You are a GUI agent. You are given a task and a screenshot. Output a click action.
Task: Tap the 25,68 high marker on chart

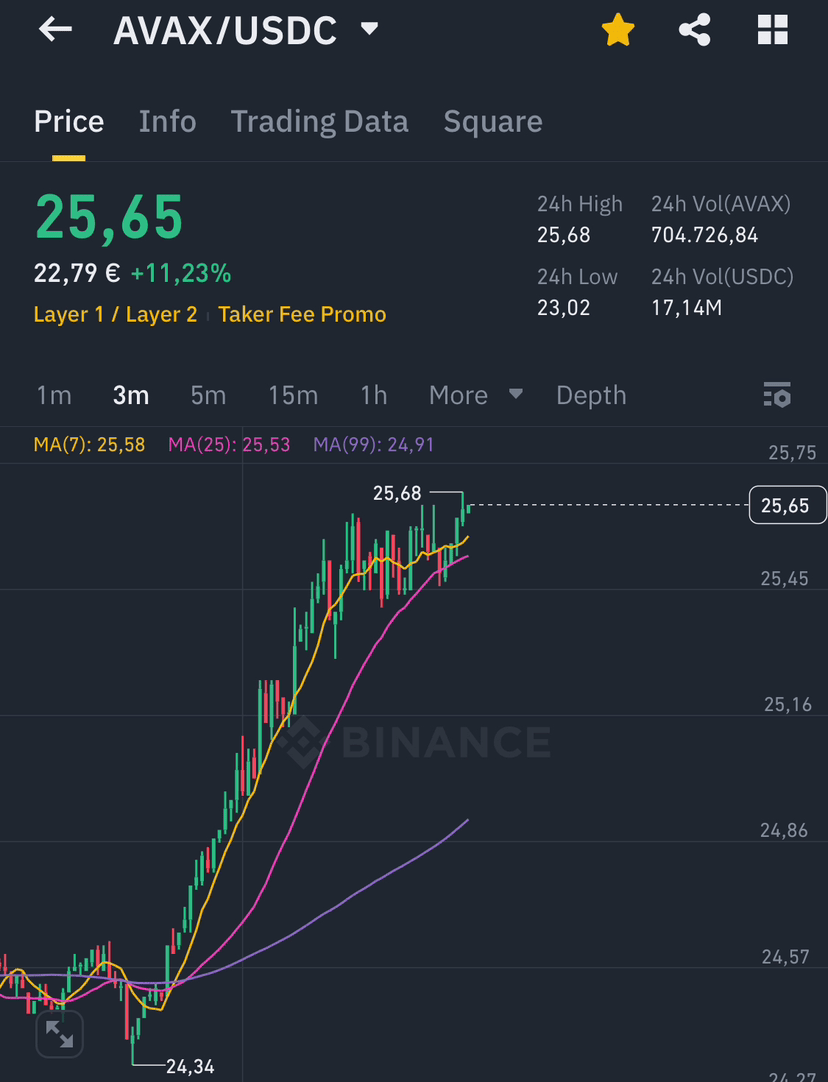397,493
